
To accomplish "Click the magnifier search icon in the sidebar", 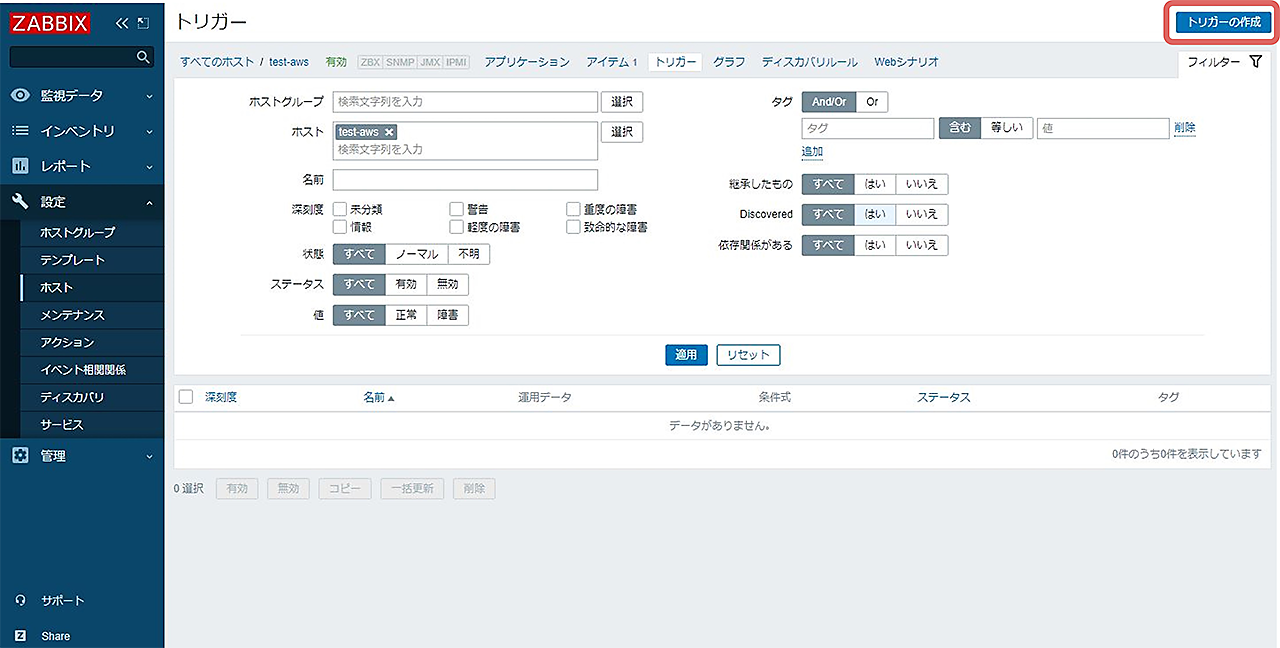I will click(x=143, y=57).
